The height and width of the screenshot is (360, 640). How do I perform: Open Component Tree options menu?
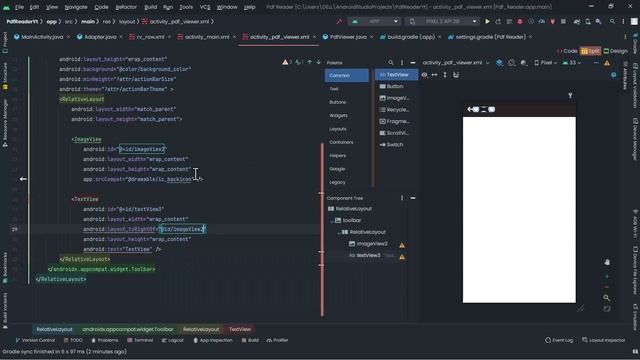(402, 198)
